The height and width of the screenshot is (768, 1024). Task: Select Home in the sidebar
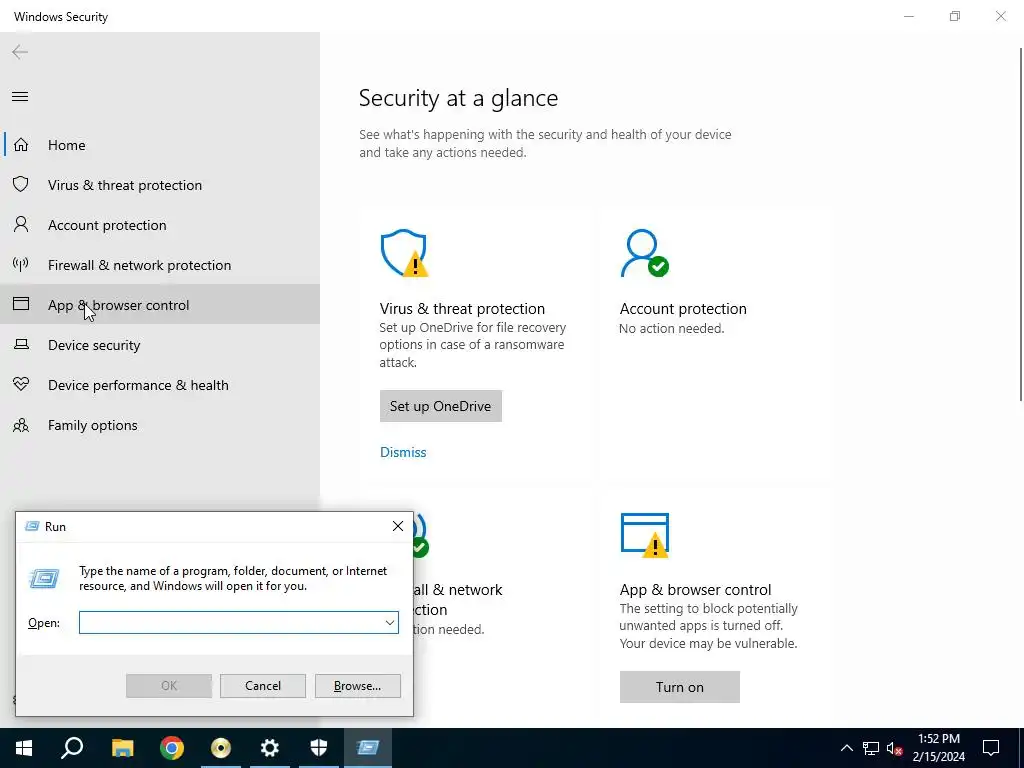160,145
